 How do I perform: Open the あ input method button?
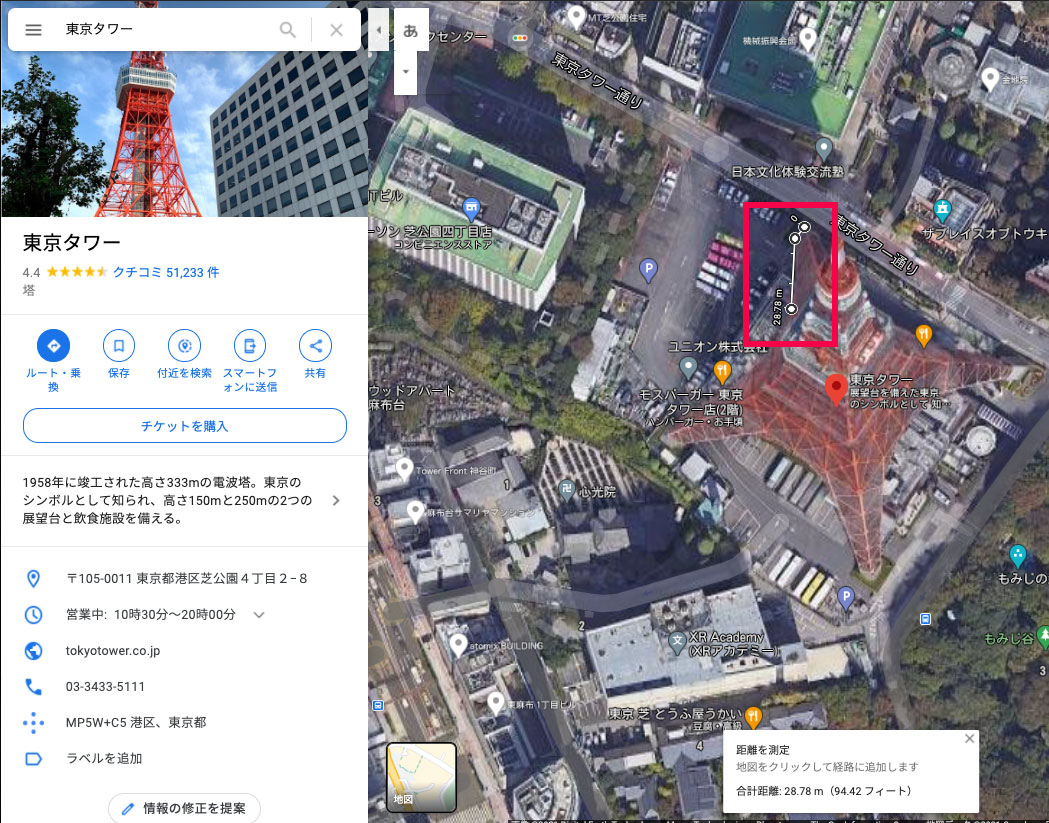411,30
